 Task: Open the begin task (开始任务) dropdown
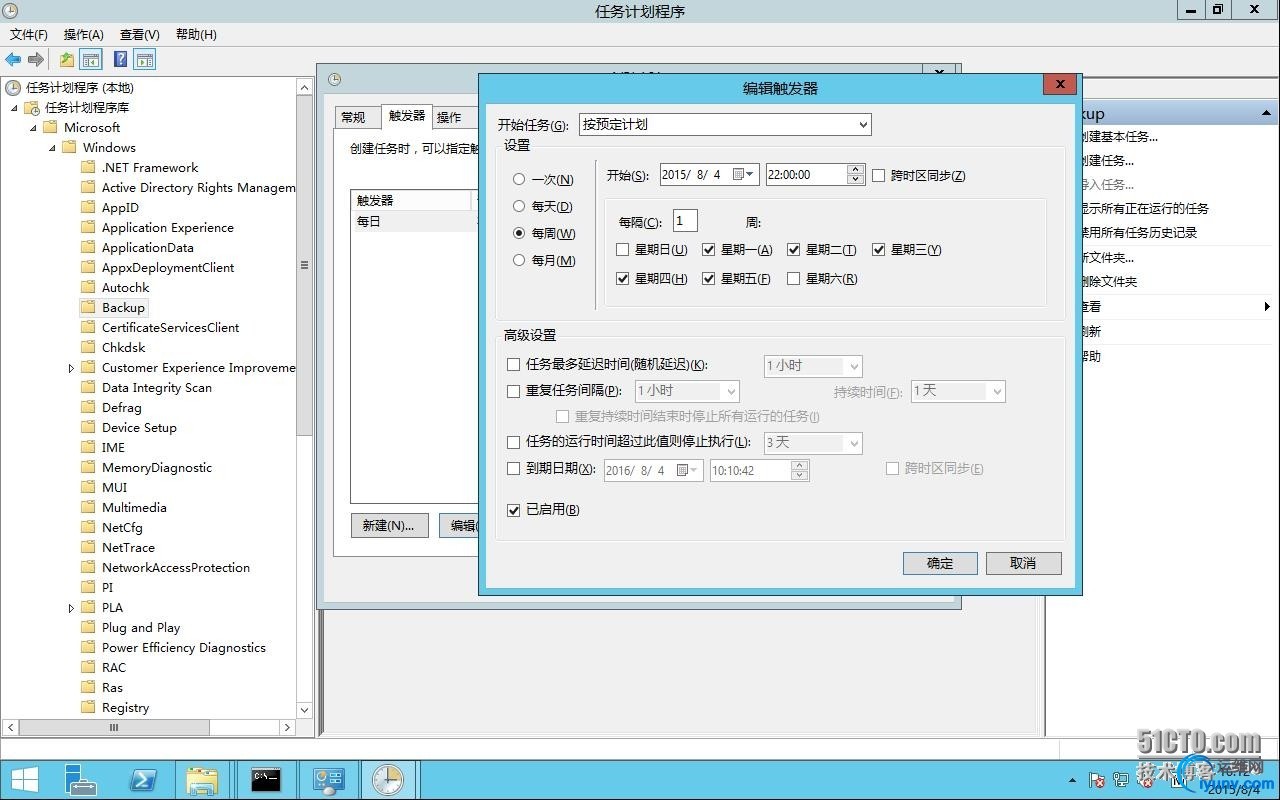[x=724, y=124]
